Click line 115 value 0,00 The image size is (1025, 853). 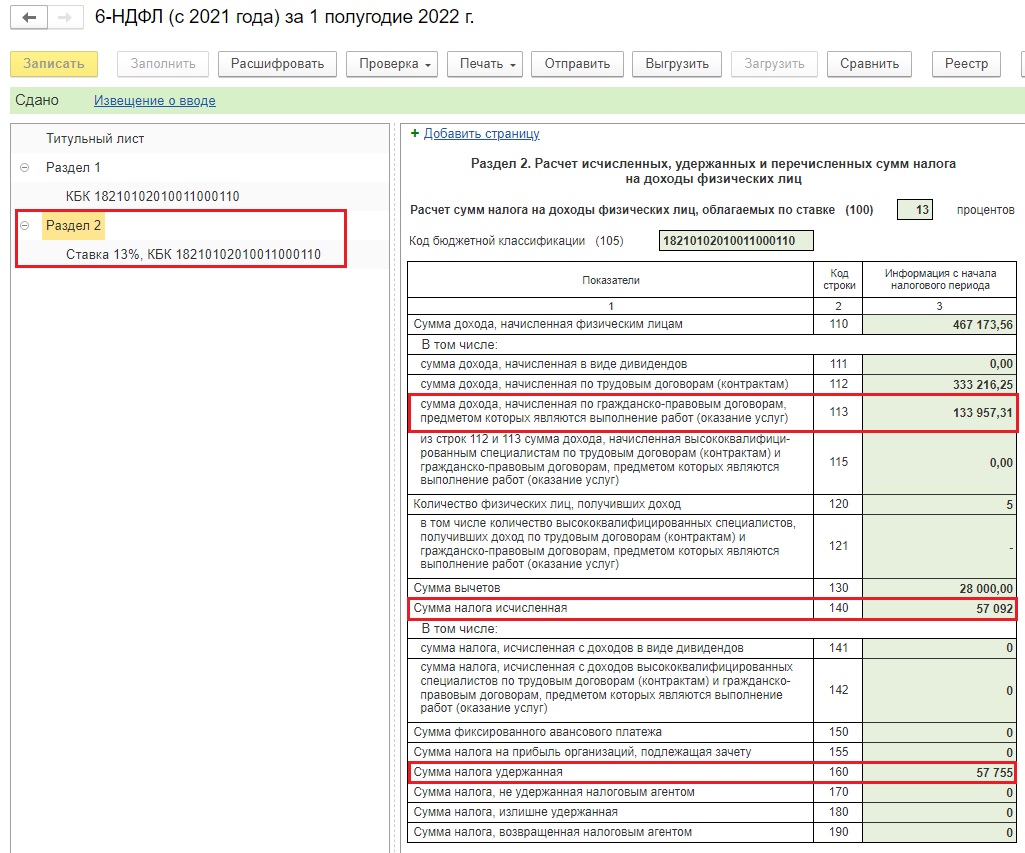click(939, 462)
